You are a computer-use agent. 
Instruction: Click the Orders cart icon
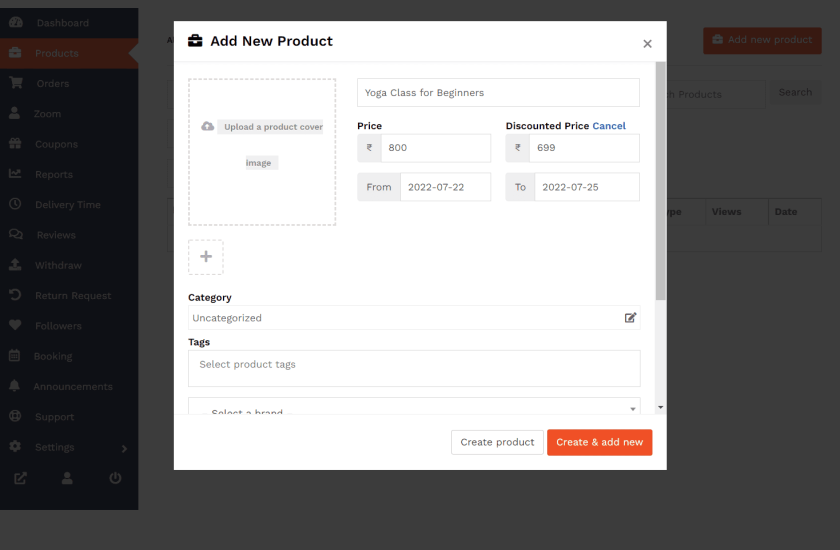[x=16, y=83]
